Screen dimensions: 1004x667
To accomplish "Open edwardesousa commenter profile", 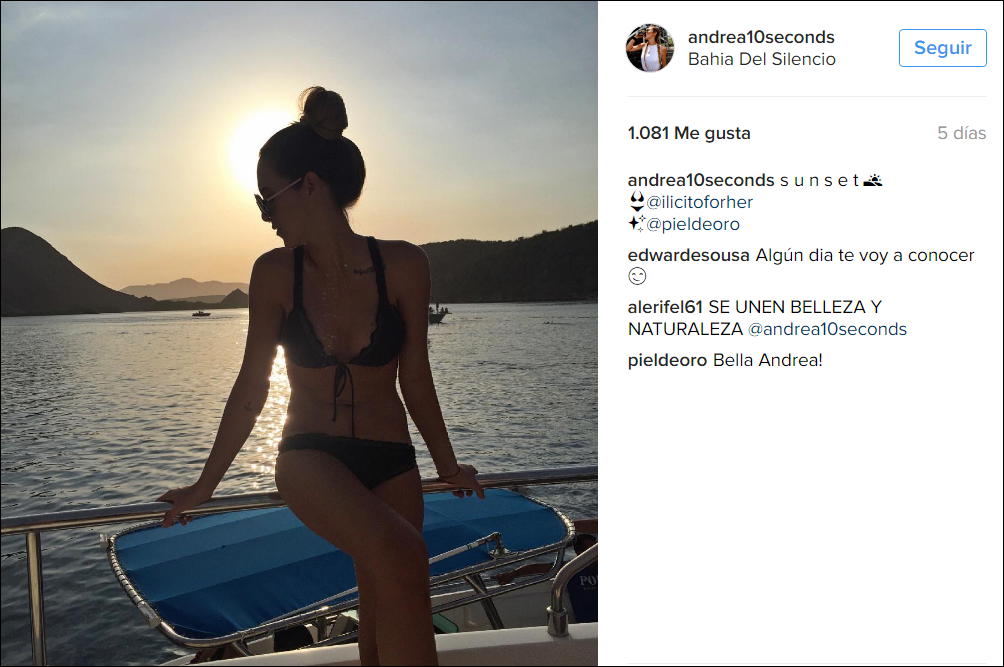I will click(688, 255).
